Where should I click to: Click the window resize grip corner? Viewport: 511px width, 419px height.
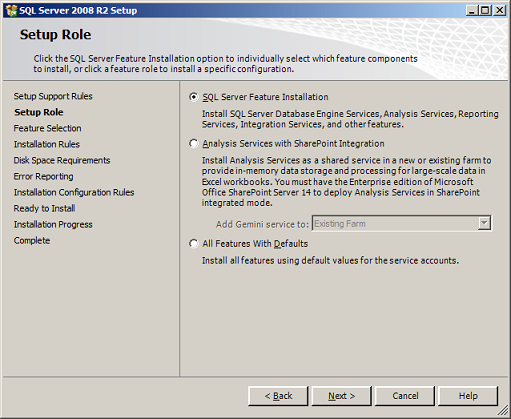point(502,411)
